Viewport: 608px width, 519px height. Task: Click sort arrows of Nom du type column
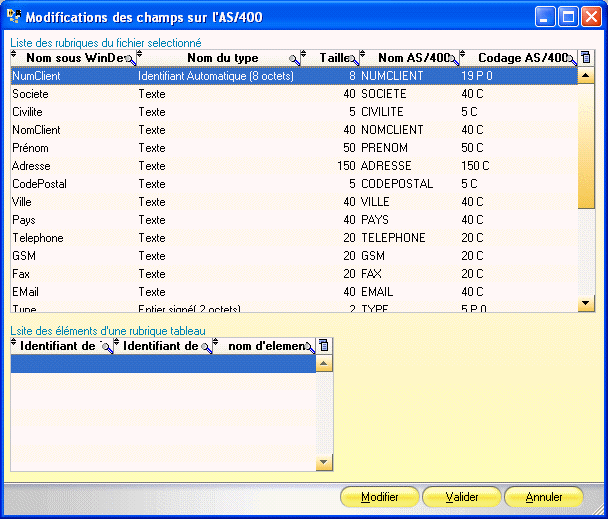point(140,54)
